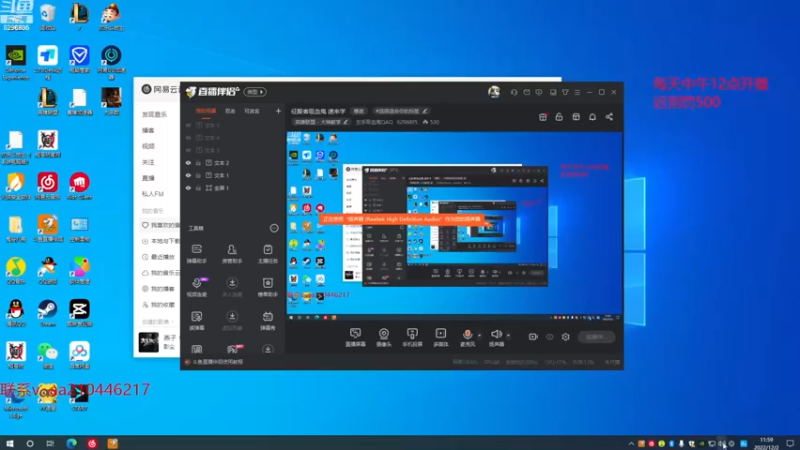Click the microphone icon in bottom toolbar
The height and width of the screenshot is (450, 800).
coord(467,334)
